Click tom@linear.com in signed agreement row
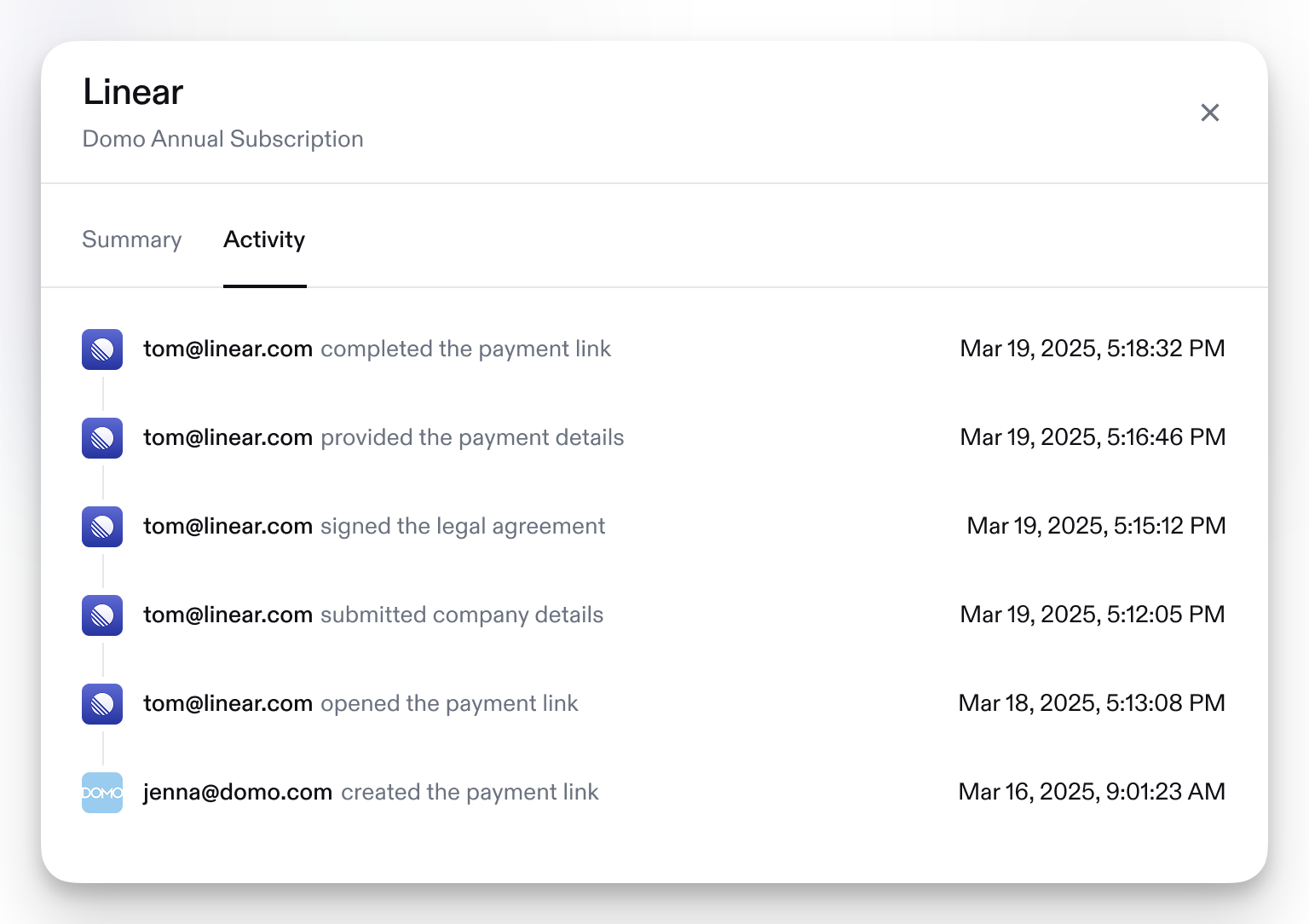1309x924 pixels. click(x=228, y=526)
